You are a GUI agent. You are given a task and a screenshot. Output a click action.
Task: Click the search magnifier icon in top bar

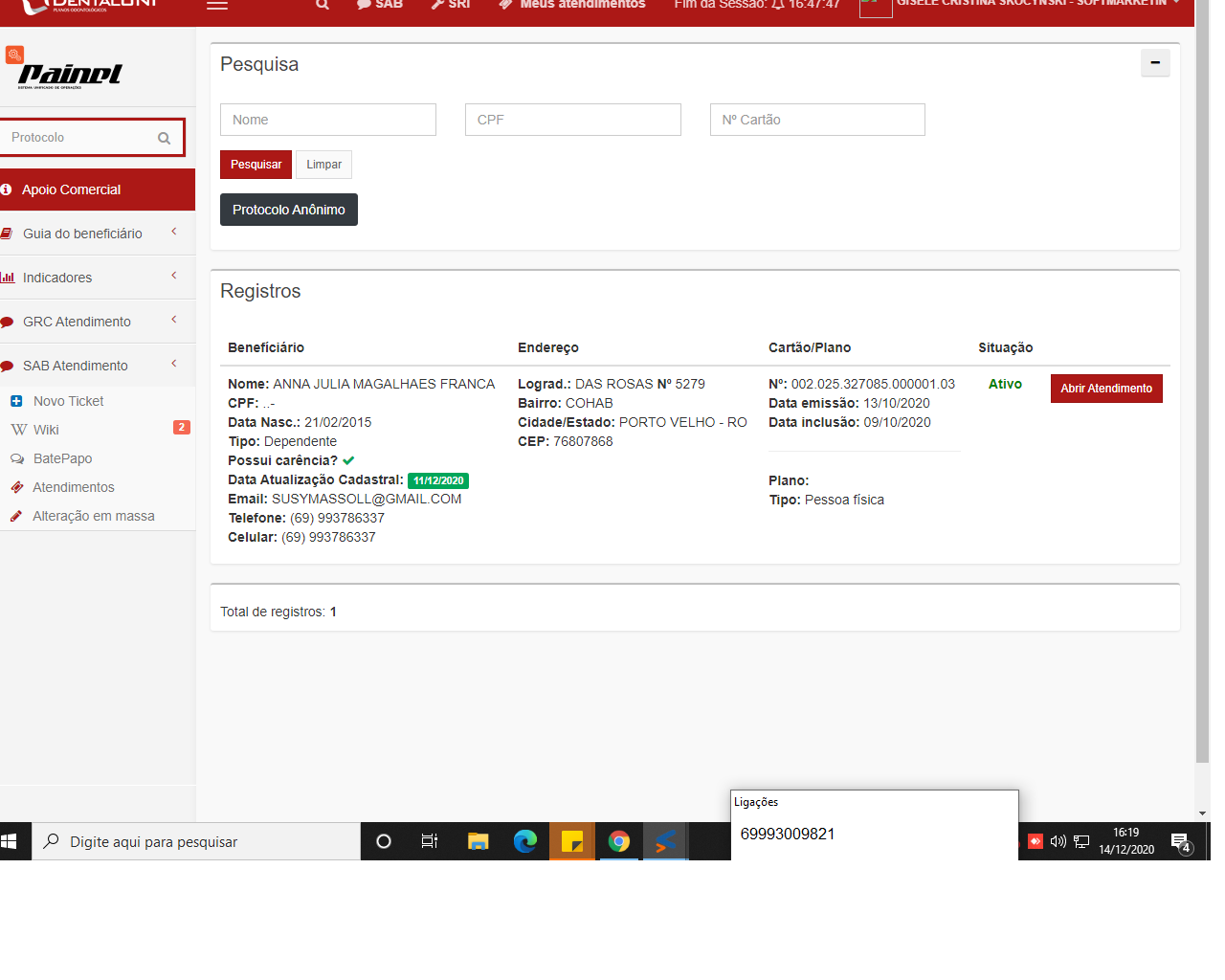(323, 5)
